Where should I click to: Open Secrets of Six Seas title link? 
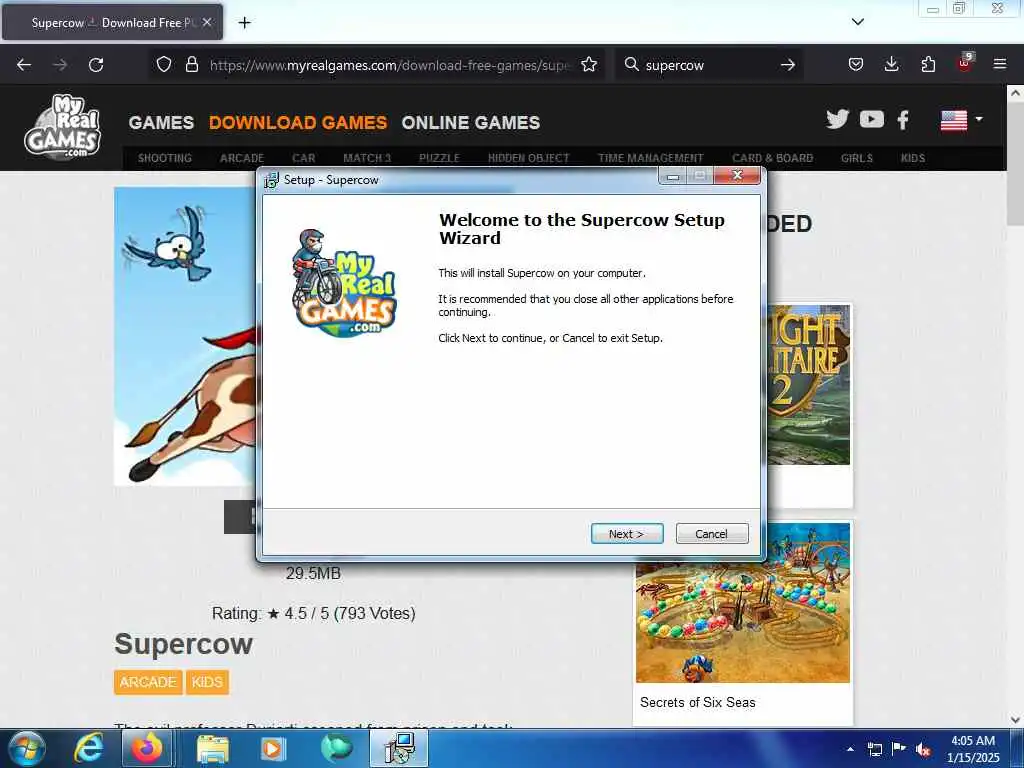click(697, 703)
